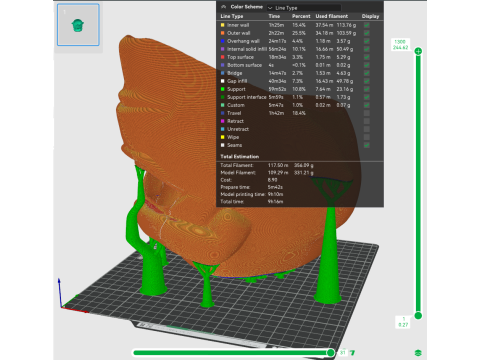
Task: Click the layers icon below vertical slider
Action: pyautogui.click(x=418, y=353)
